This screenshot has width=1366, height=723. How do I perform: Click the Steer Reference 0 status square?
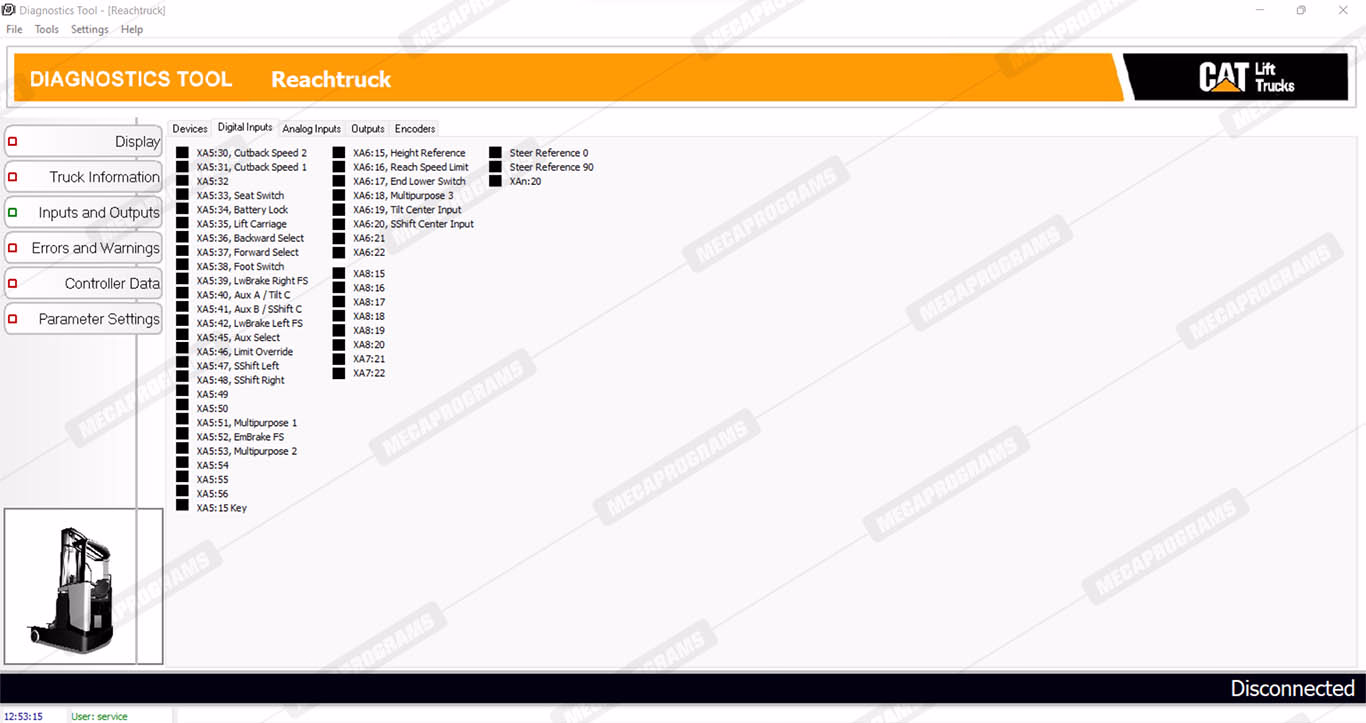pos(496,153)
